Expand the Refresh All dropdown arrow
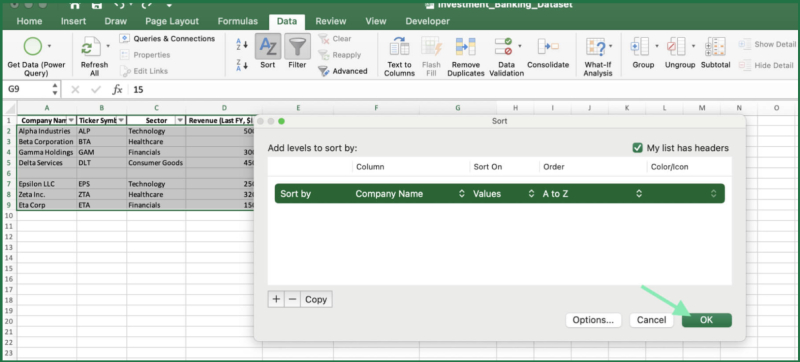 (x=108, y=46)
